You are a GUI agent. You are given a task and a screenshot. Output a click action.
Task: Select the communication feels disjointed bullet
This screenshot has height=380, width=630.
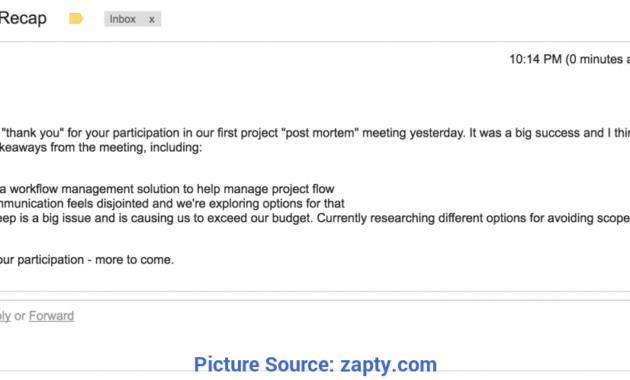tap(172, 204)
